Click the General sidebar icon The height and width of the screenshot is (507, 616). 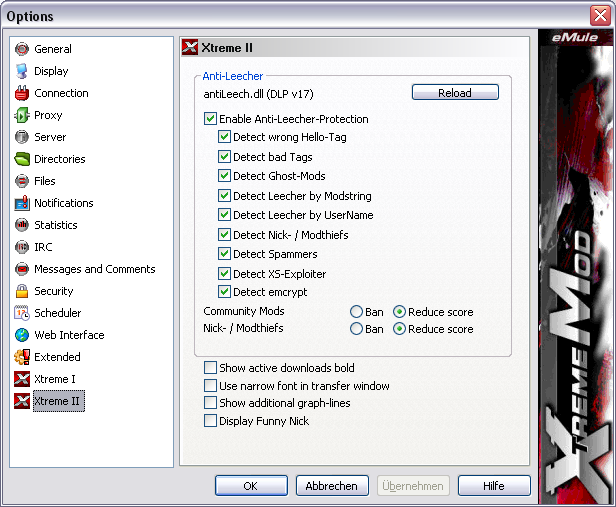22,49
